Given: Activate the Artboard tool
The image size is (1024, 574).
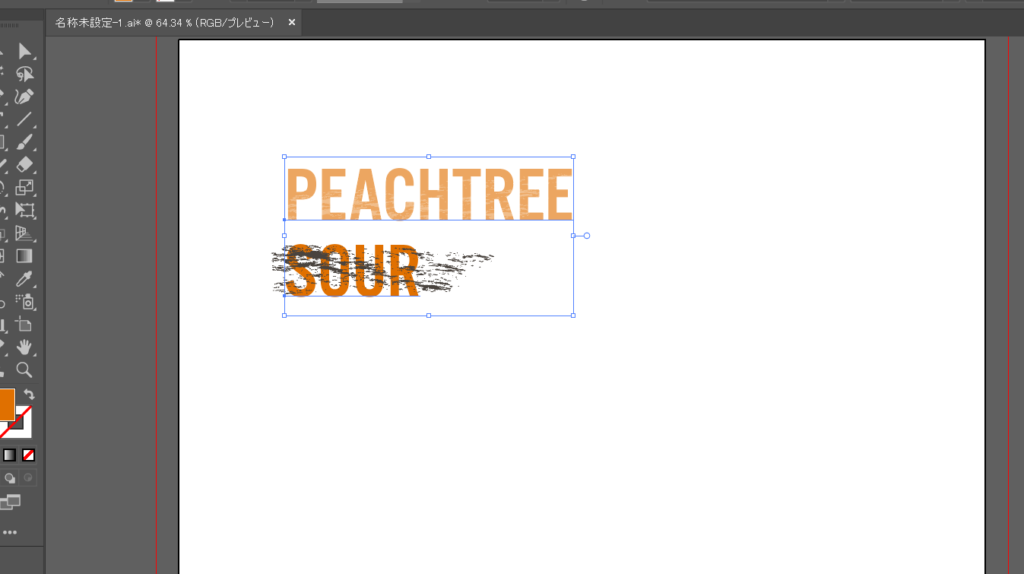Looking at the screenshot, I should (24, 325).
